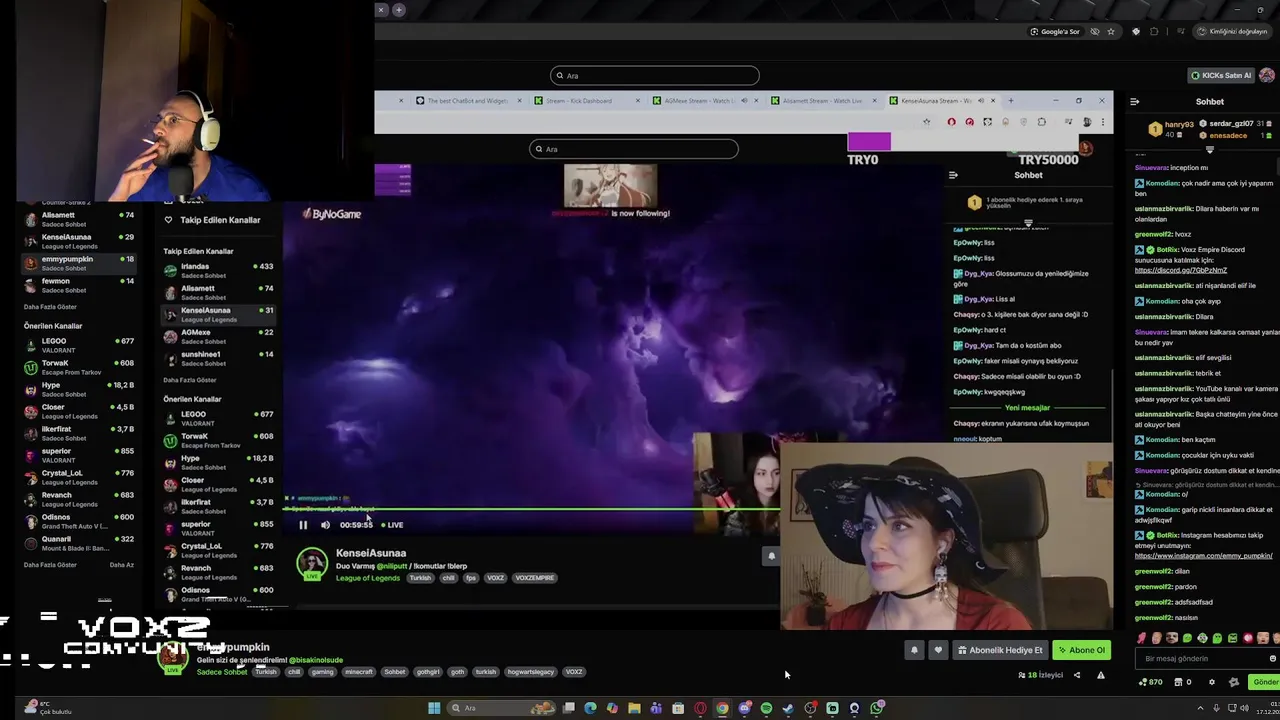Viewport: 1280px width, 720px height.
Task: Open the Quanaril channel in outer sidebar
Action: click(x=78, y=543)
